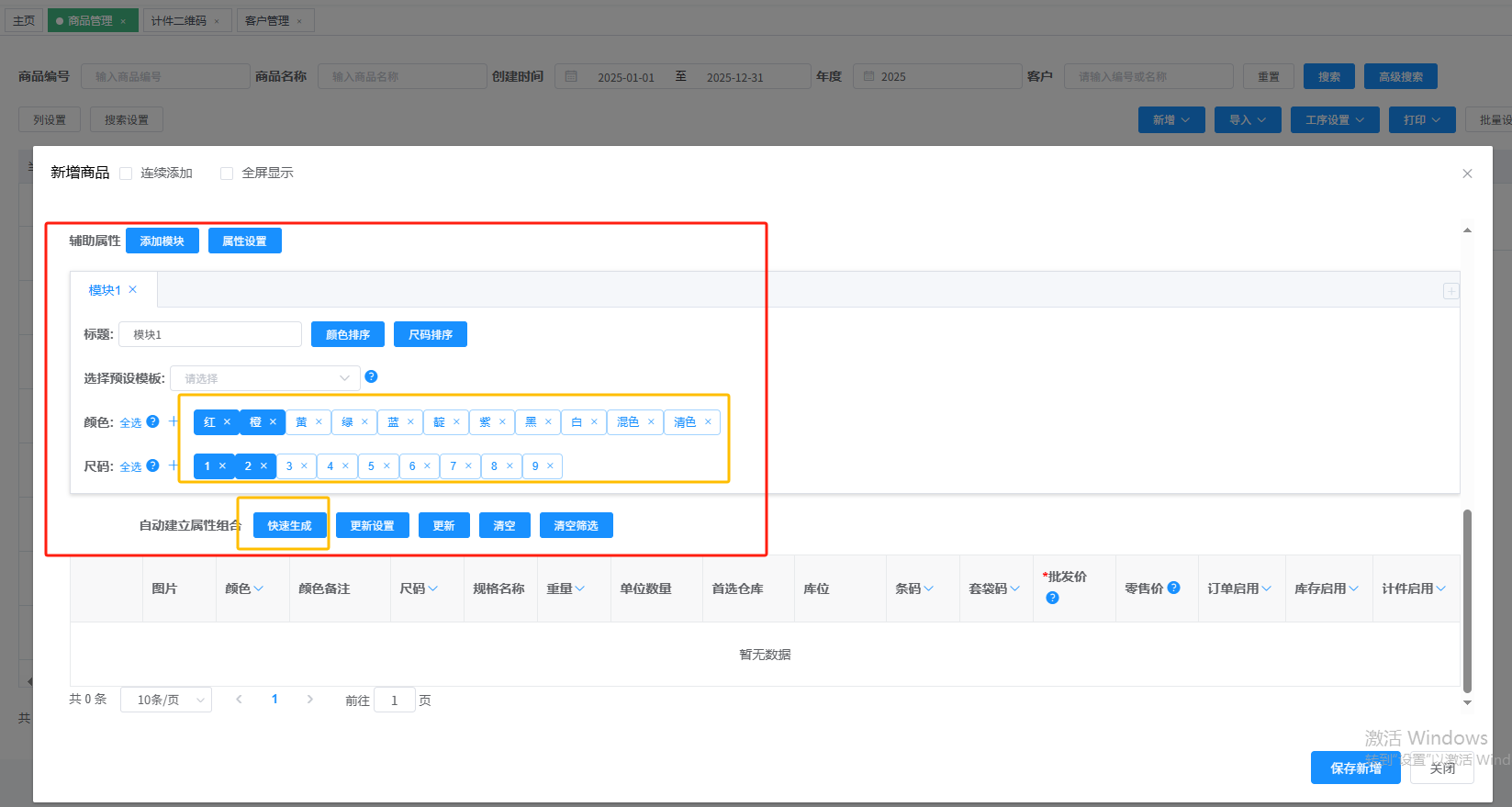Click the 快速生成 button
The height and width of the screenshot is (807, 1512).
point(289,525)
